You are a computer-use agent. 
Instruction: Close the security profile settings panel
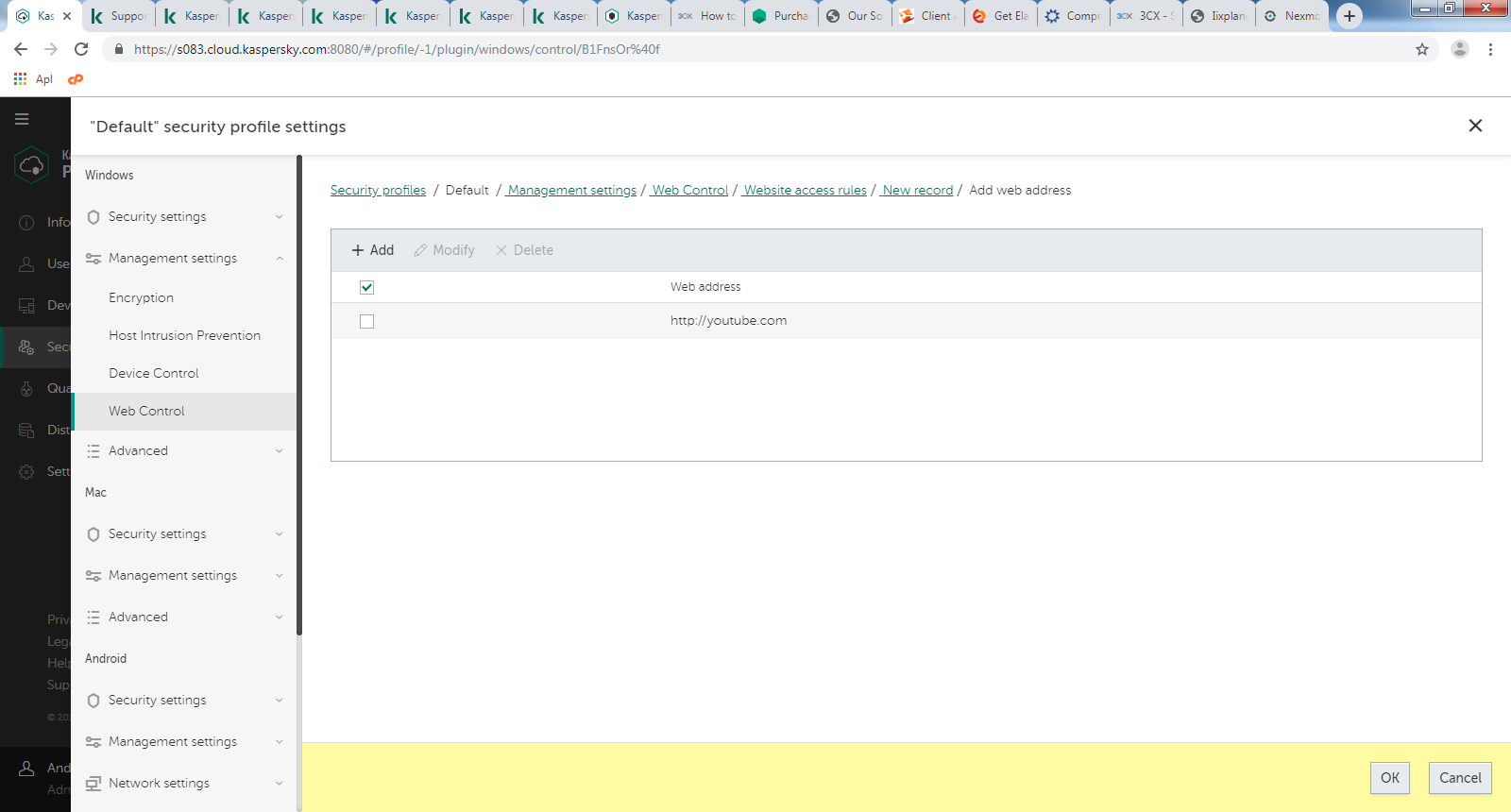coord(1475,126)
